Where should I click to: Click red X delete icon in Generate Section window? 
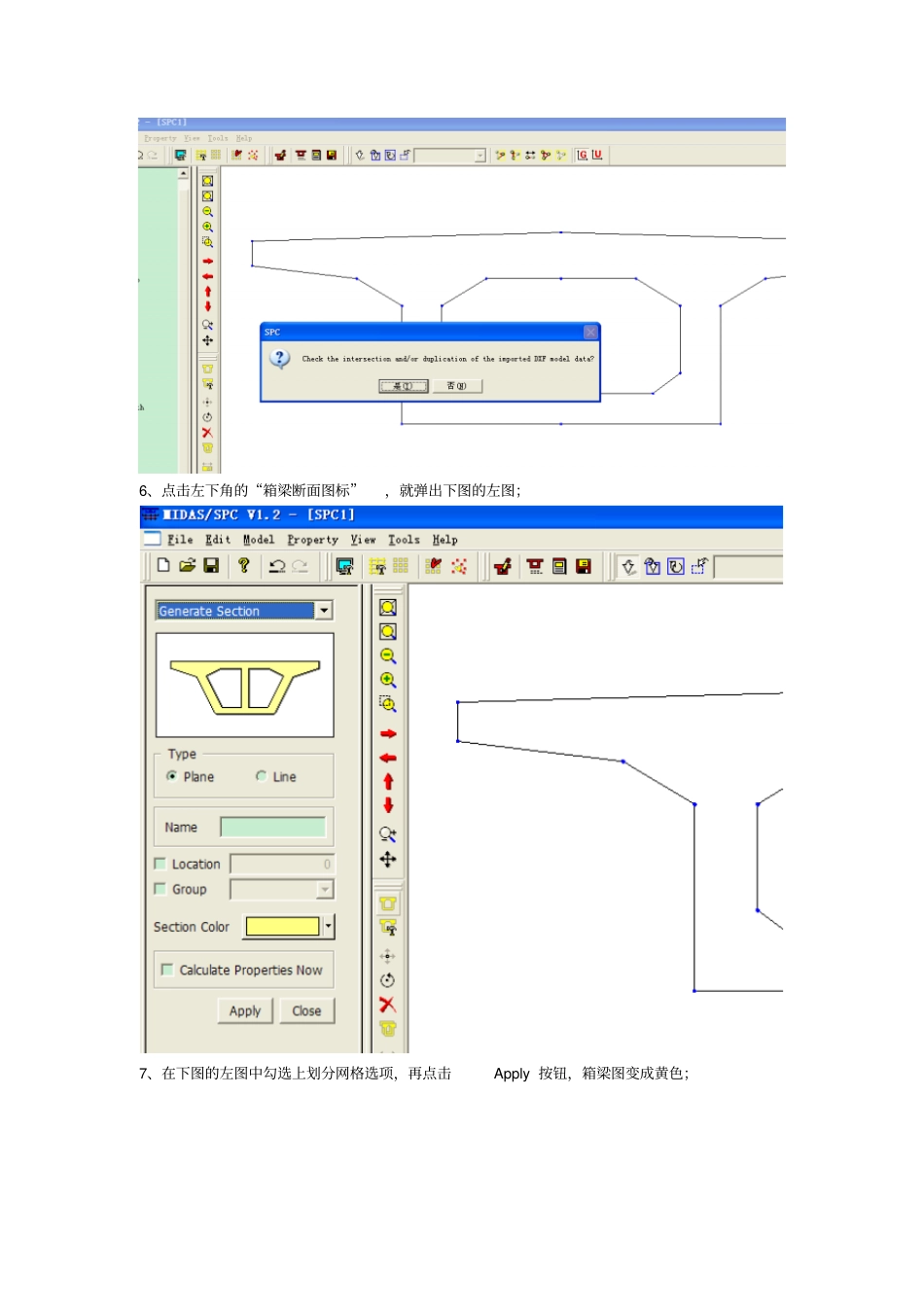[387, 1005]
